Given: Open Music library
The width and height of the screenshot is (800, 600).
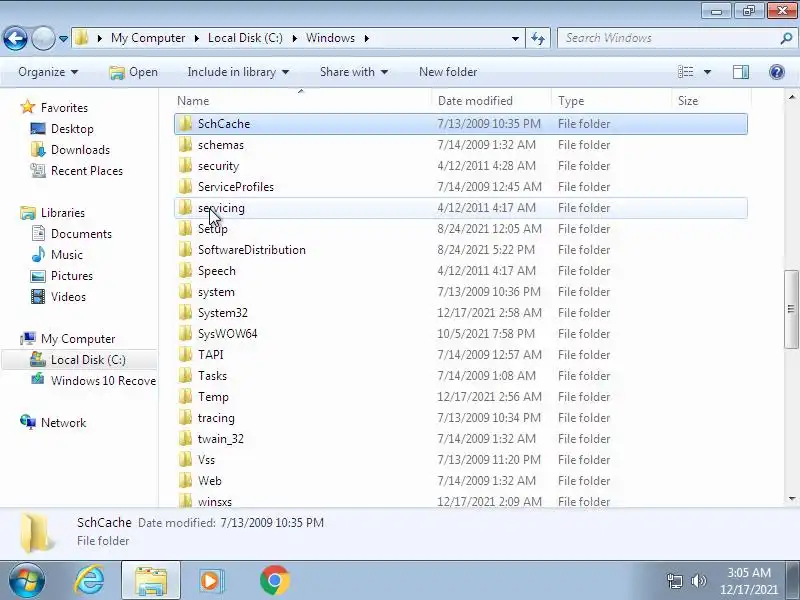Looking at the screenshot, I should coord(66,254).
